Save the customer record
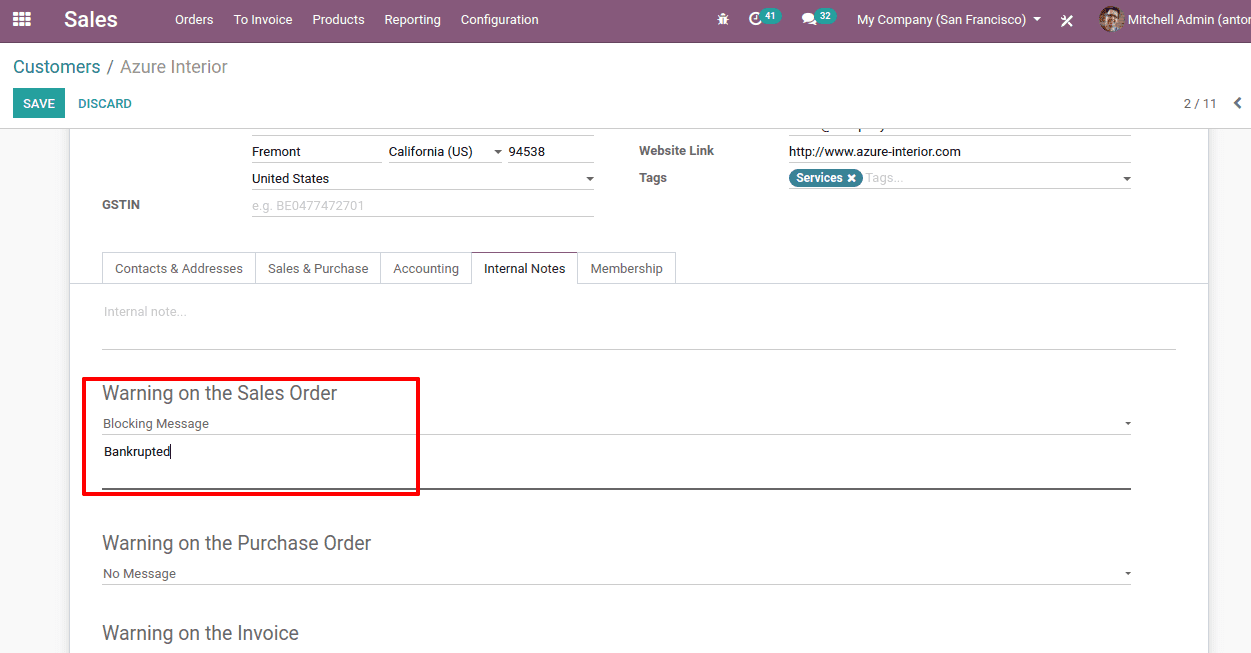The height and width of the screenshot is (653, 1251). pos(39,103)
